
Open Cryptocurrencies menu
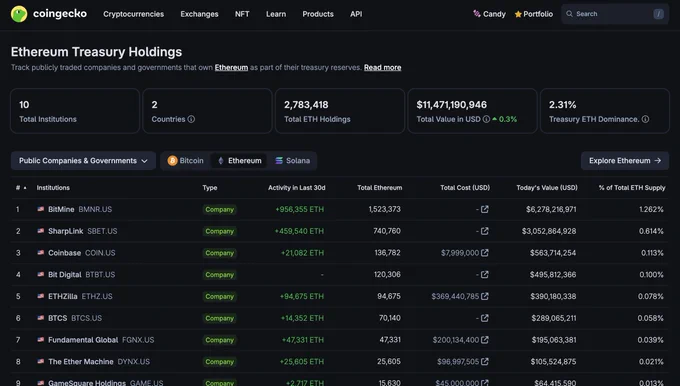pos(134,14)
